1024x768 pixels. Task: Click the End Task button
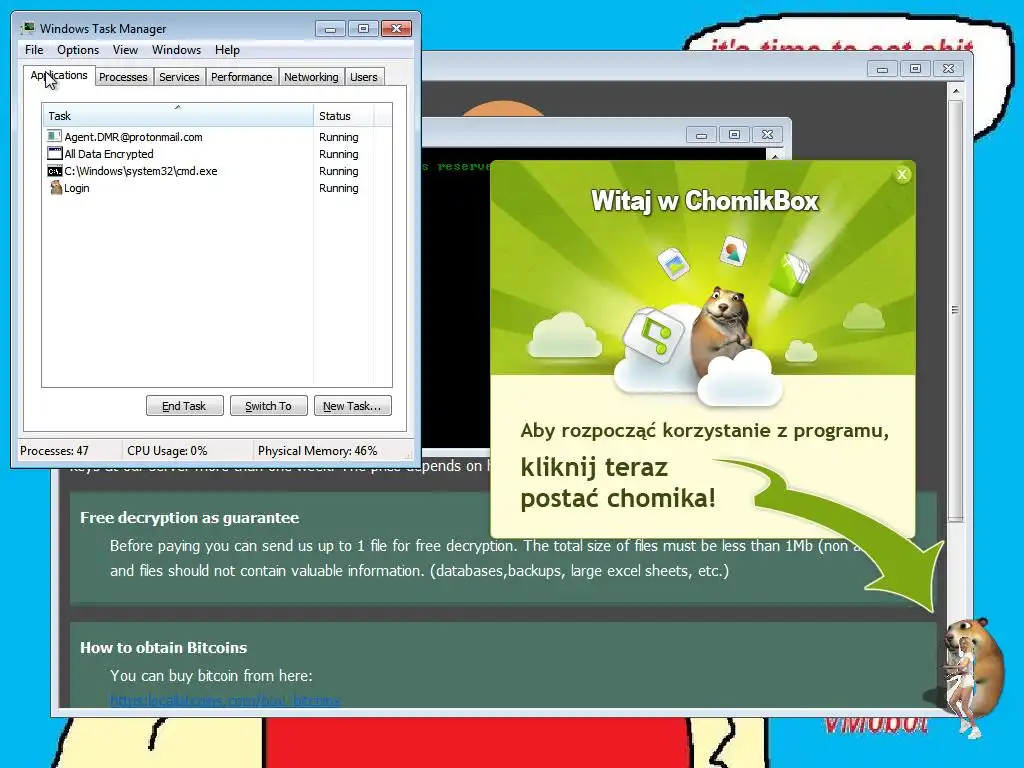pos(184,406)
